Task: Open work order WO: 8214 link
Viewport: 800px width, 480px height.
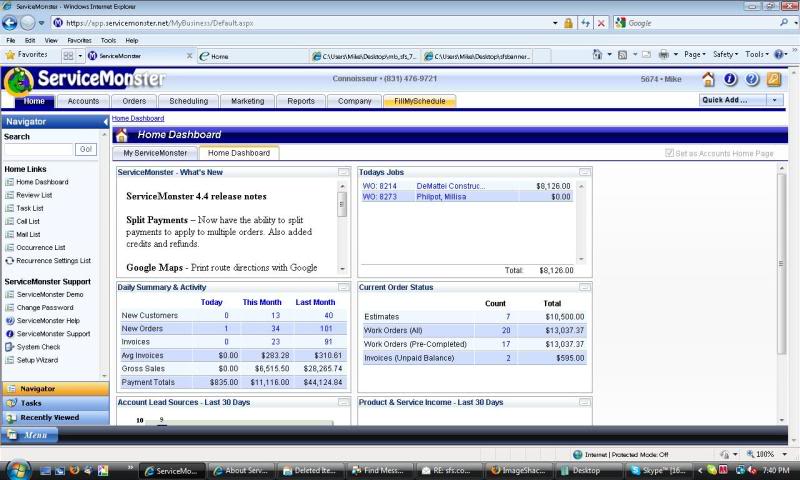Action: 379,186
